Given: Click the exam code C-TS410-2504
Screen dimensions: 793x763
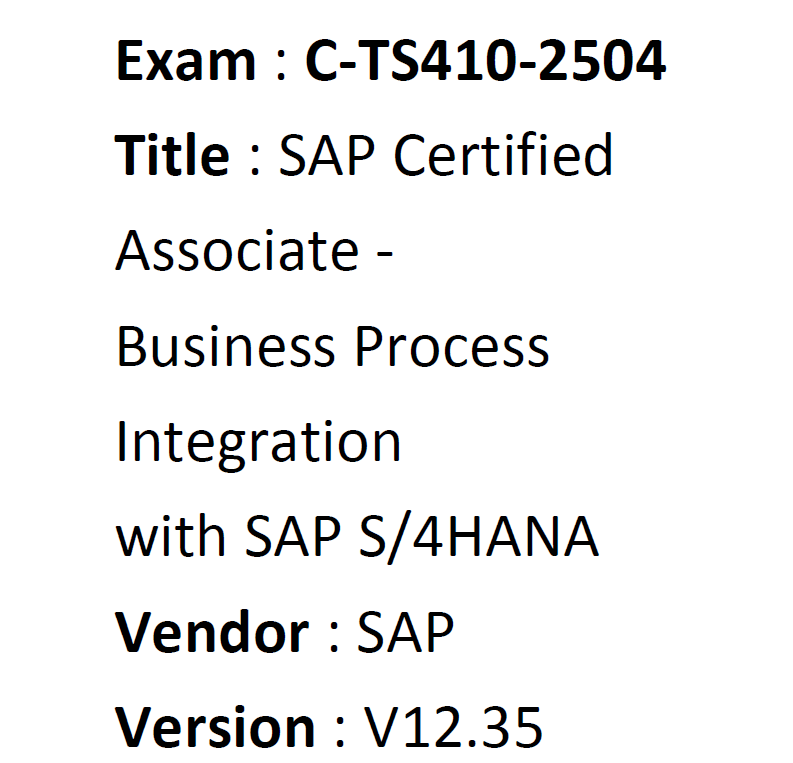Looking at the screenshot, I should pyautogui.click(x=485, y=62).
